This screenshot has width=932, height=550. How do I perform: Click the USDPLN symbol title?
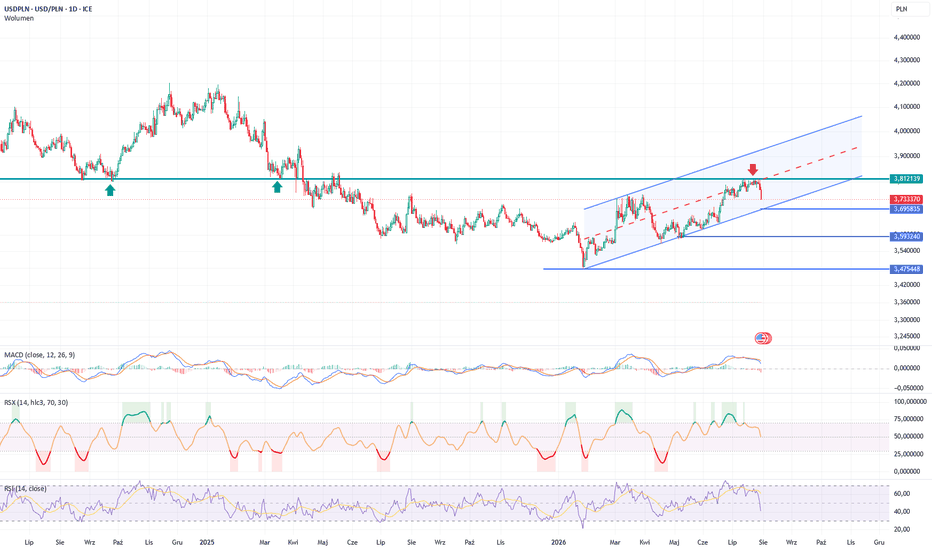tap(48, 9)
